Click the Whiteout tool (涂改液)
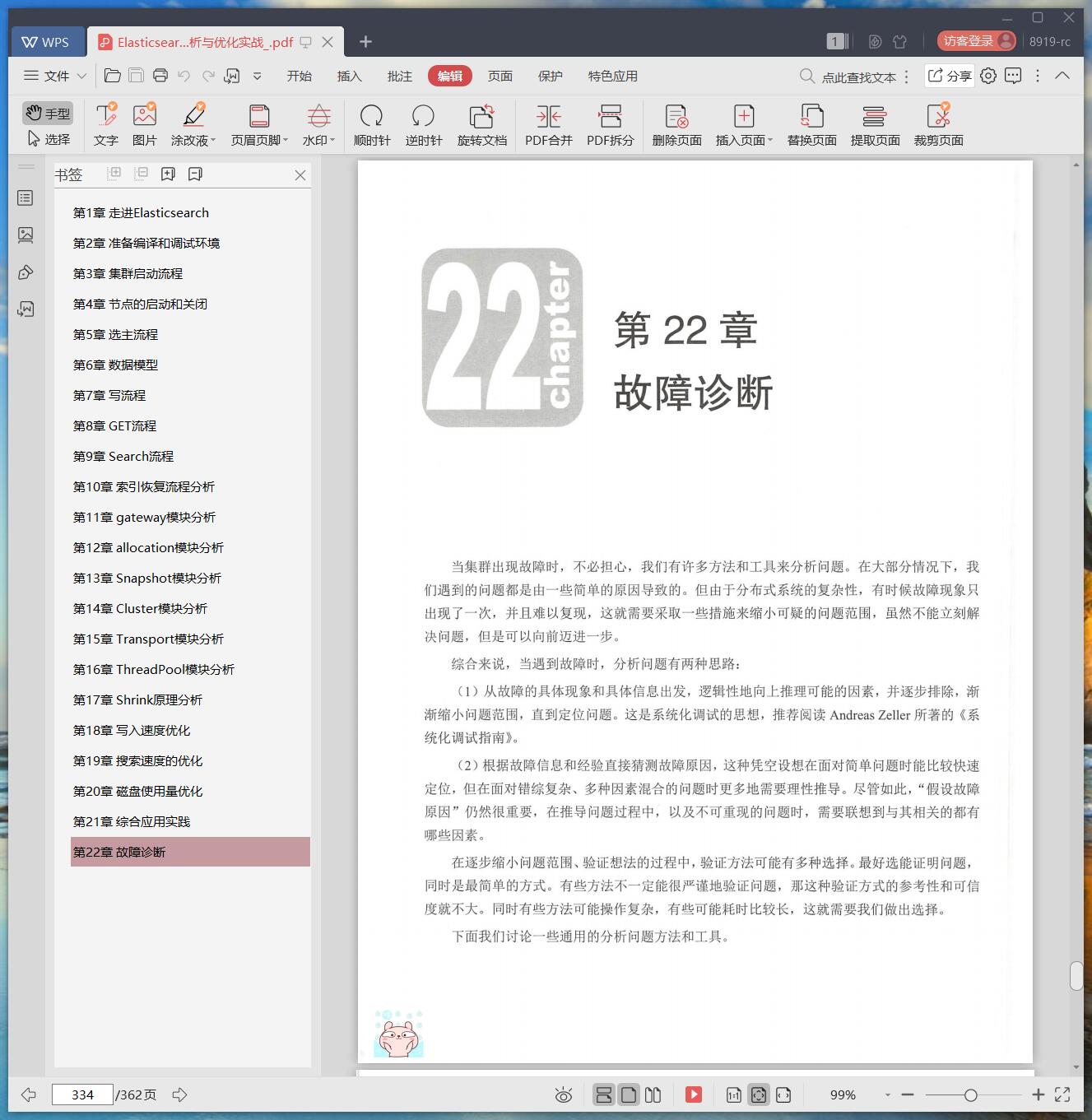1092x1120 pixels. coord(193,125)
